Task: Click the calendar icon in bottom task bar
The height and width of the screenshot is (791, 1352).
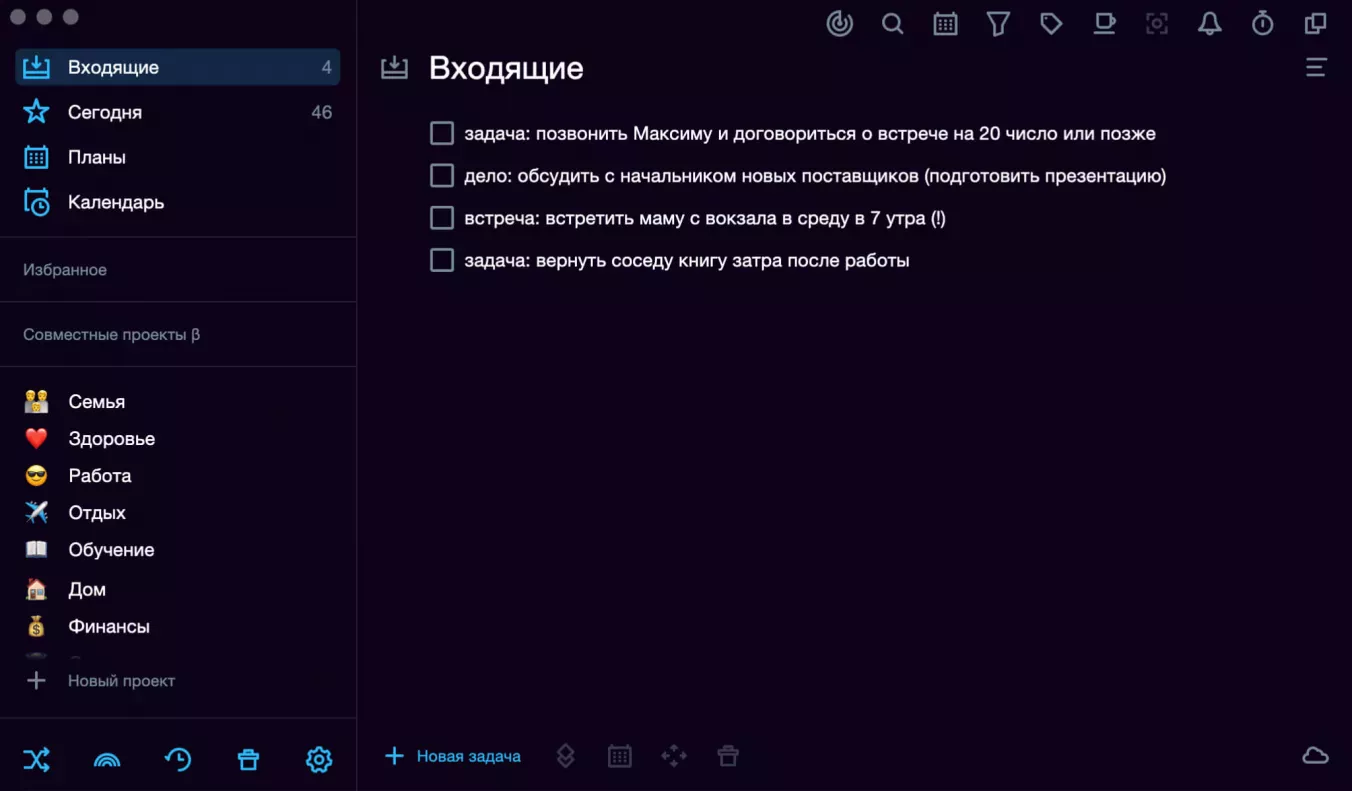Action: coord(620,756)
